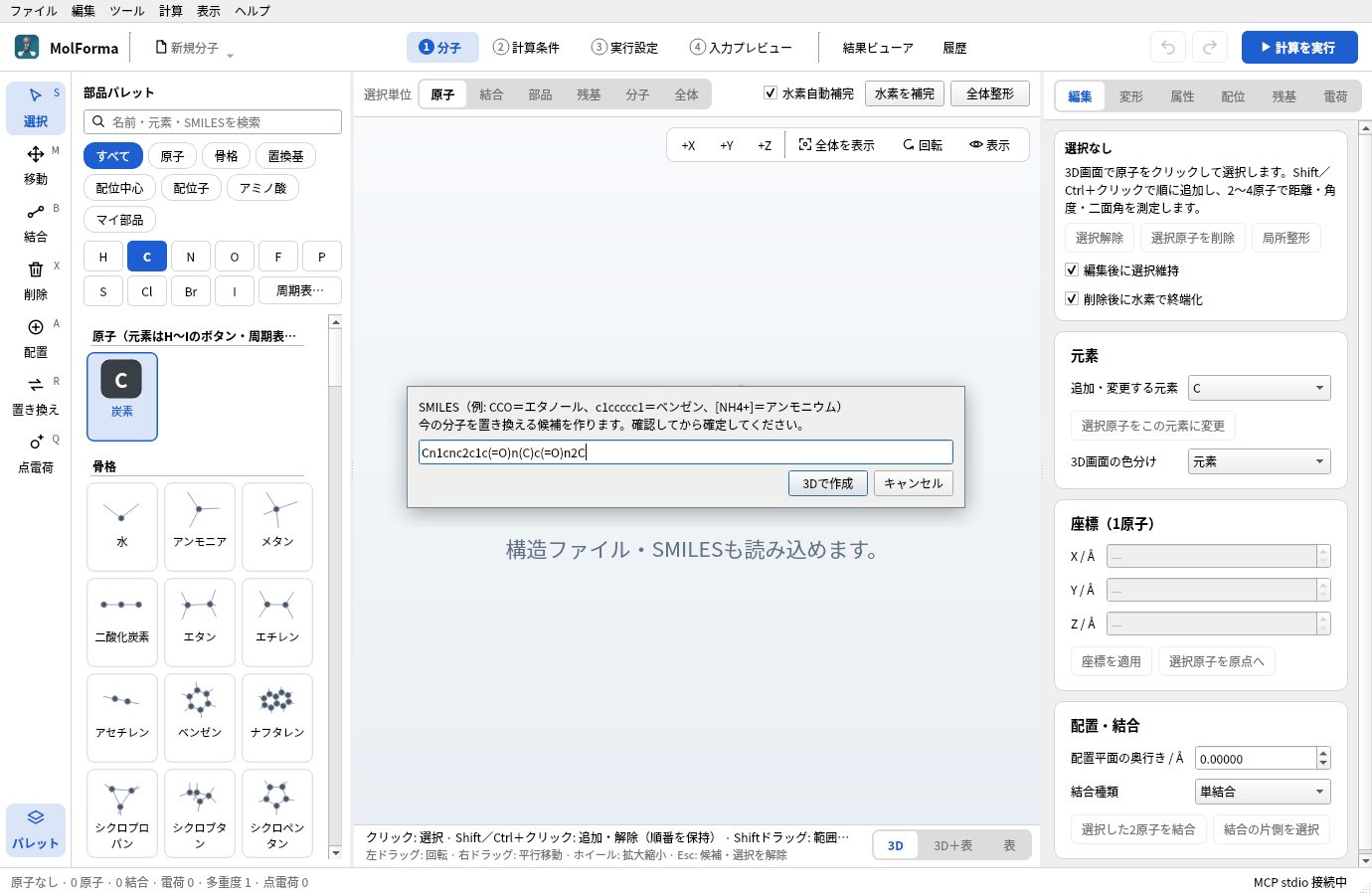Cancel the SMILES dialog
This screenshot has height=895, width=1372.
tap(914, 483)
